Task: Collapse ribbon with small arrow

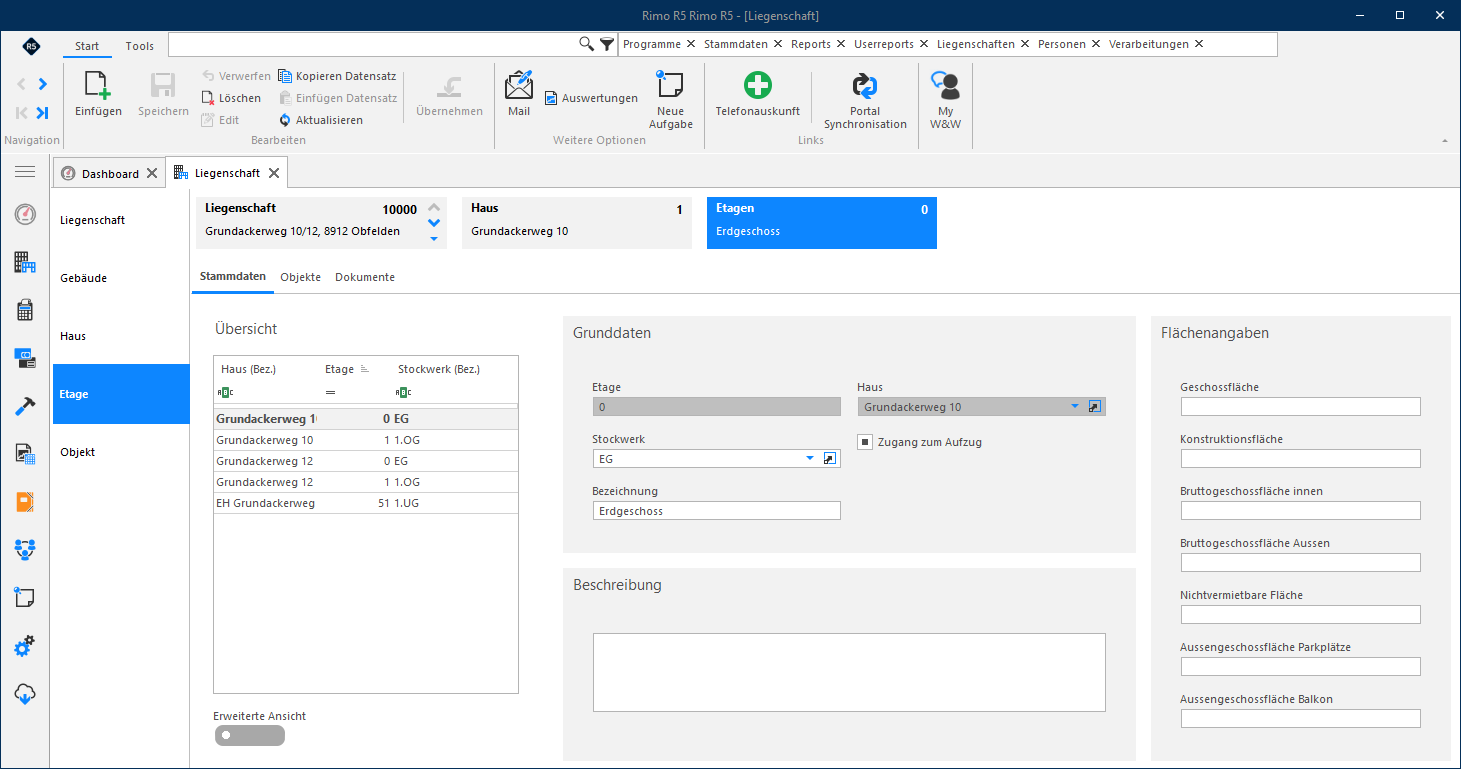Action: (1444, 141)
